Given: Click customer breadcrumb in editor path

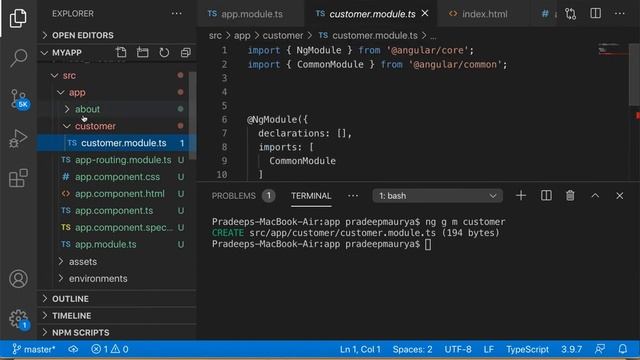Looking at the screenshot, I should [x=283, y=36].
